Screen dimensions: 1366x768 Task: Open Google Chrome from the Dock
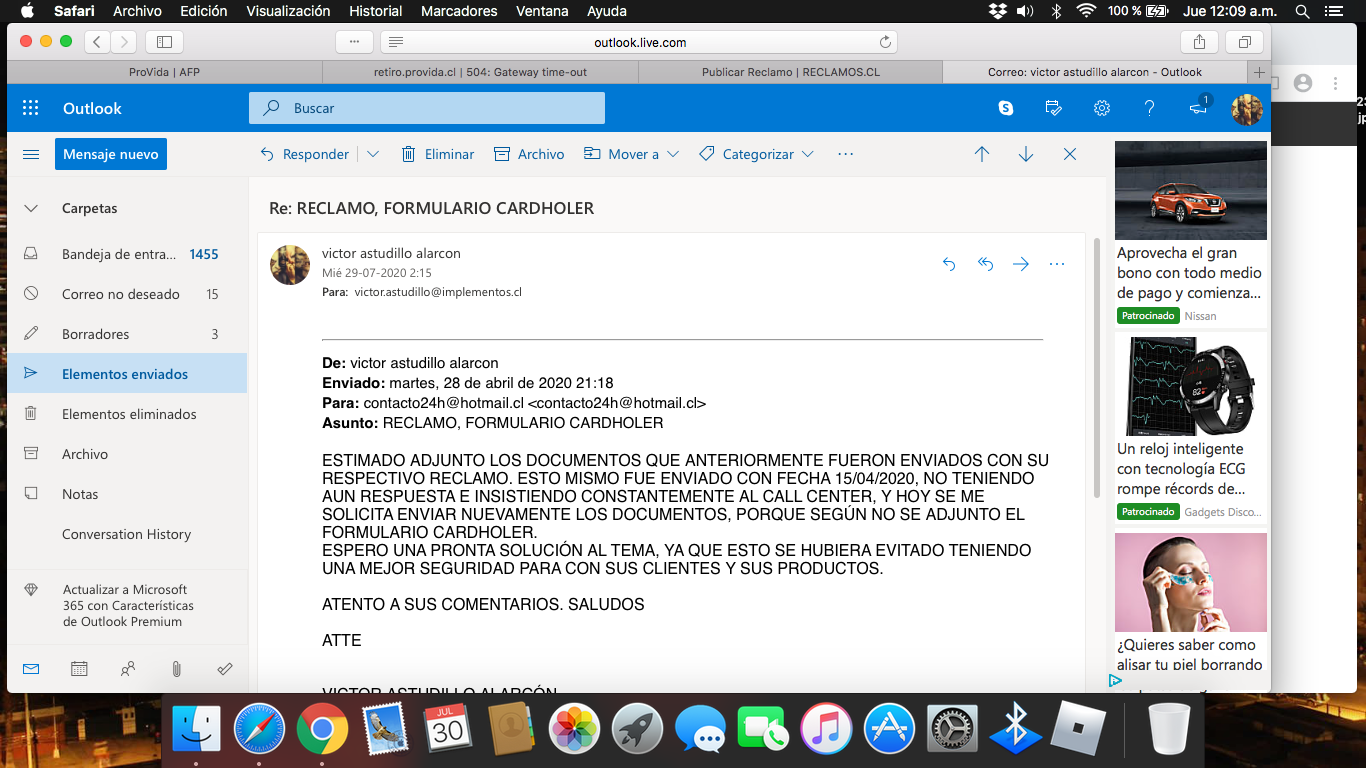[x=322, y=728]
